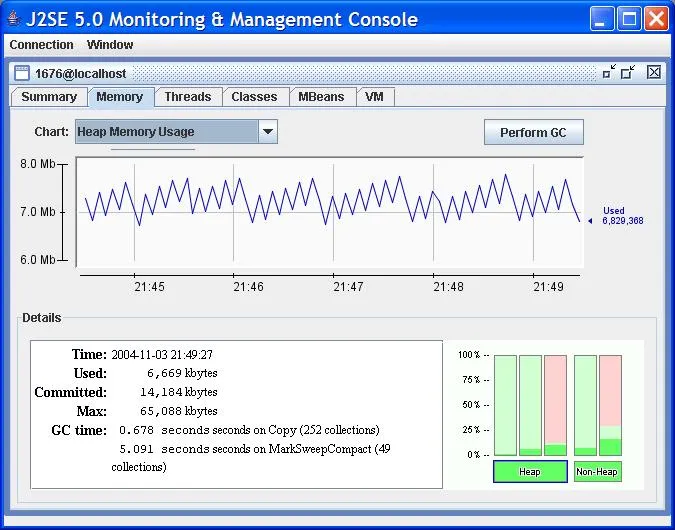
Task: Close the J2SE Monitoring Console window
Action: pos(656,19)
